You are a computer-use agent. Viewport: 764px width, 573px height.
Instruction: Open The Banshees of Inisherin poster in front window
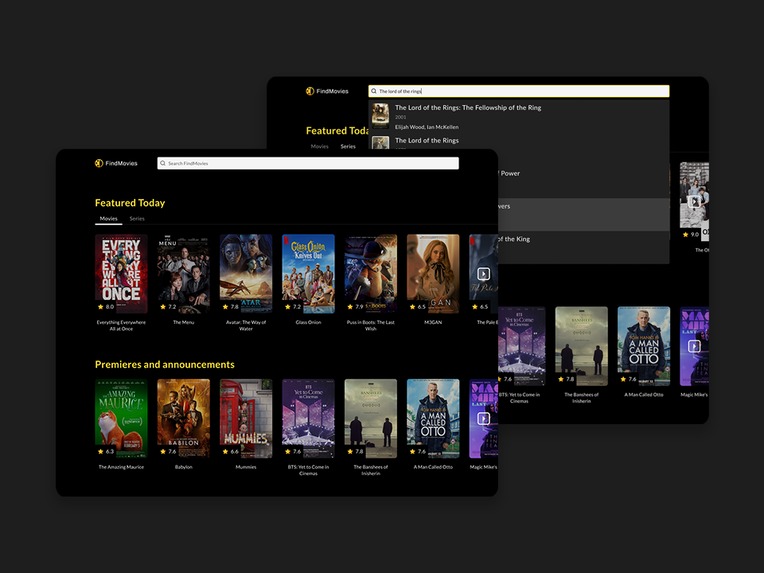click(x=371, y=419)
